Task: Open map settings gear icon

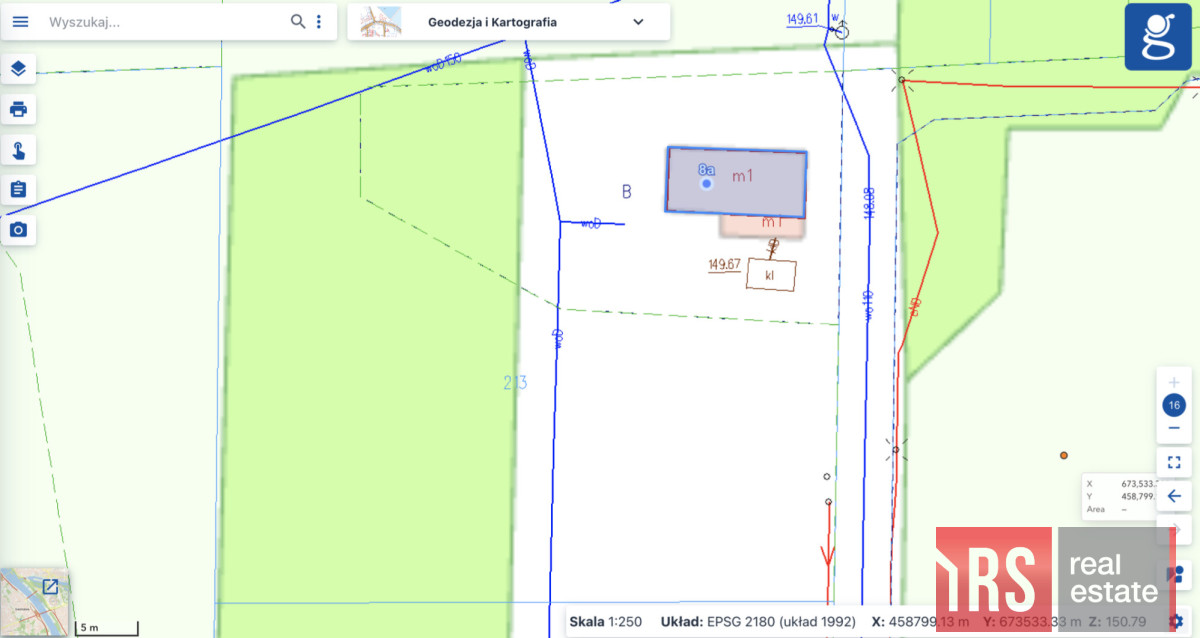Action: (x=1176, y=621)
